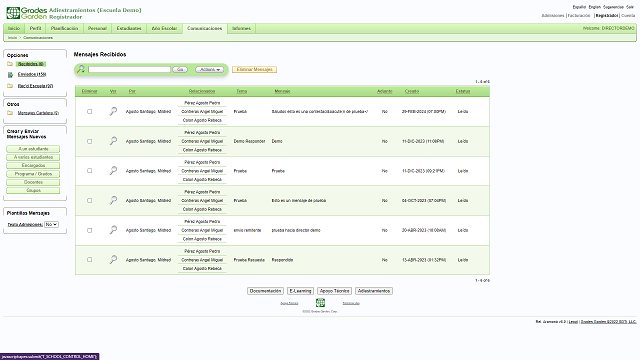Open the Informes tab
Viewport: 640px width, 360px height.
(x=241, y=28)
